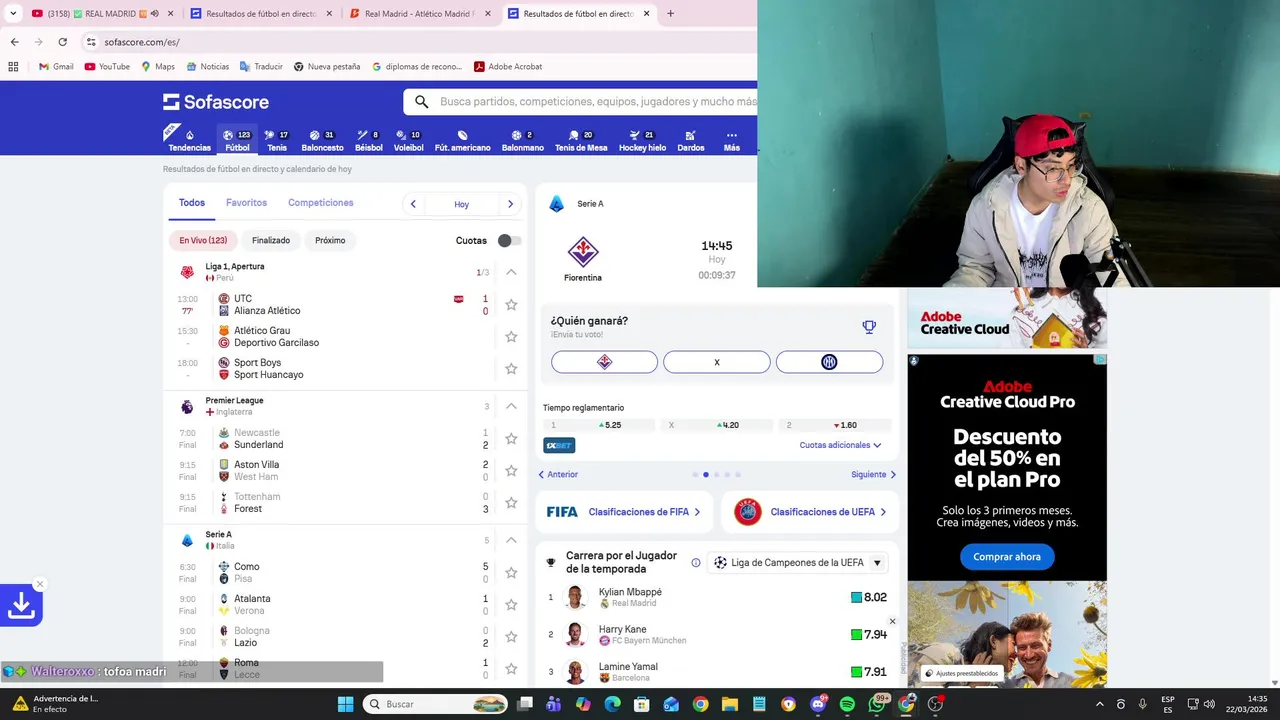Screen dimensions: 1280x720
Task: Vote for a draw (X)
Action: pyautogui.click(x=717, y=362)
